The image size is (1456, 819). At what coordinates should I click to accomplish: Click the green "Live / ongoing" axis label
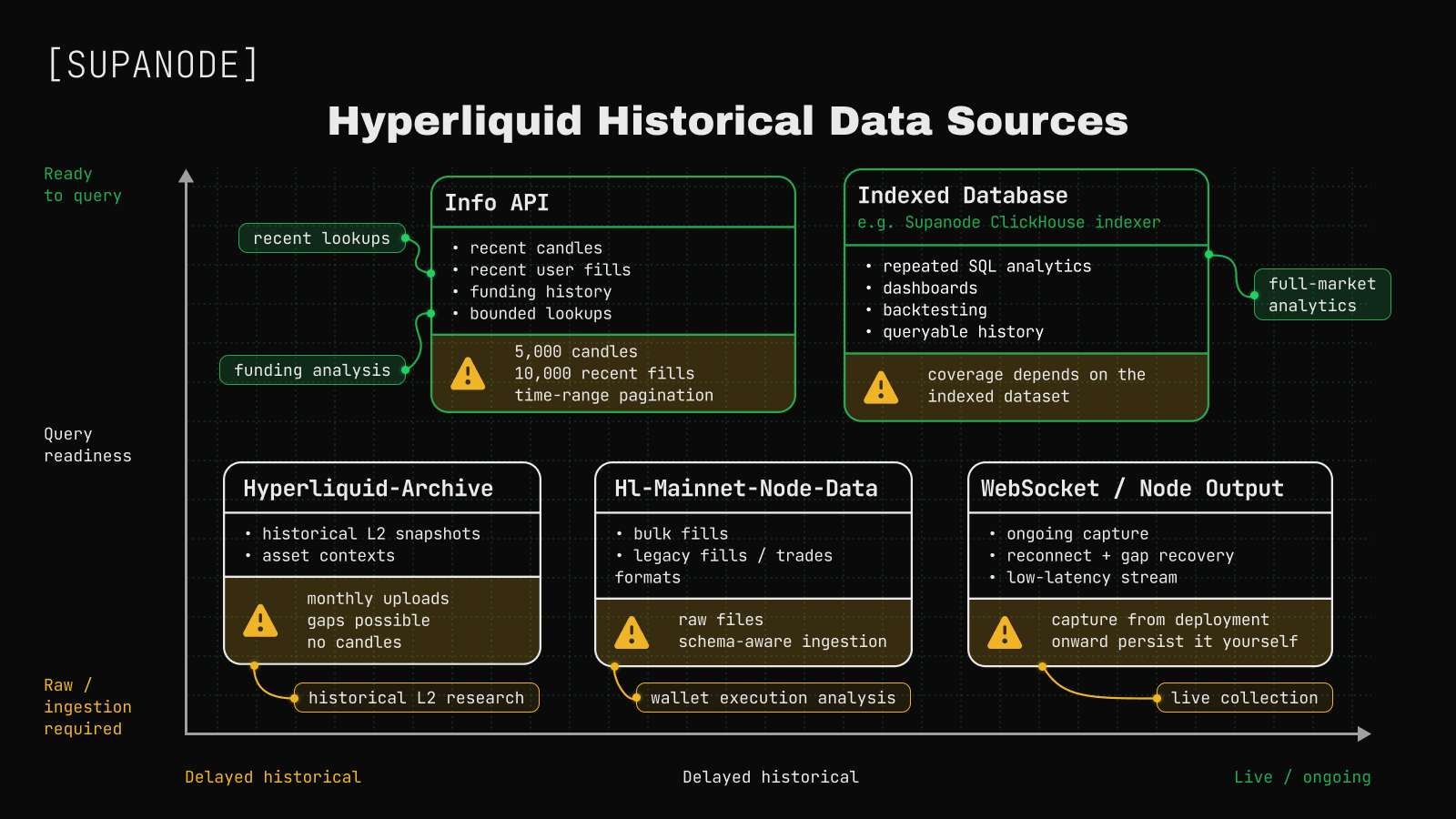point(1302,777)
